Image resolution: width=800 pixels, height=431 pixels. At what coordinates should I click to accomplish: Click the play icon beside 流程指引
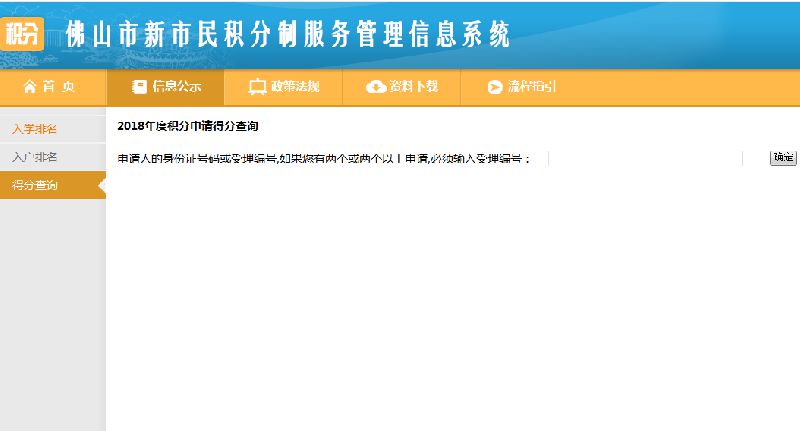[x=494, y=87]
